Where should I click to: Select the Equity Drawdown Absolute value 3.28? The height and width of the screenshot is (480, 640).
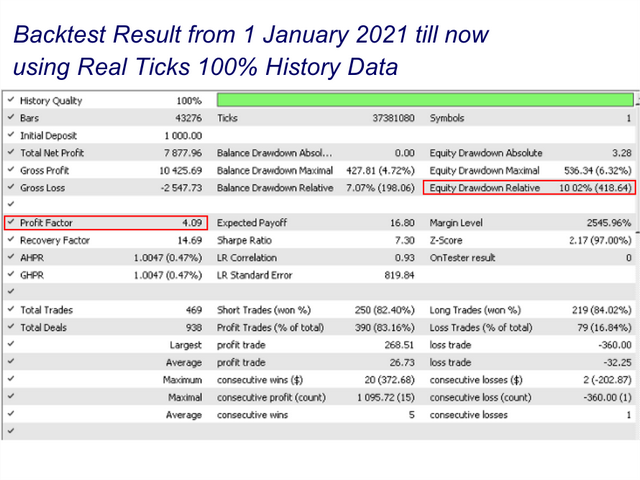pyautogui.click(x=622, y=153)
